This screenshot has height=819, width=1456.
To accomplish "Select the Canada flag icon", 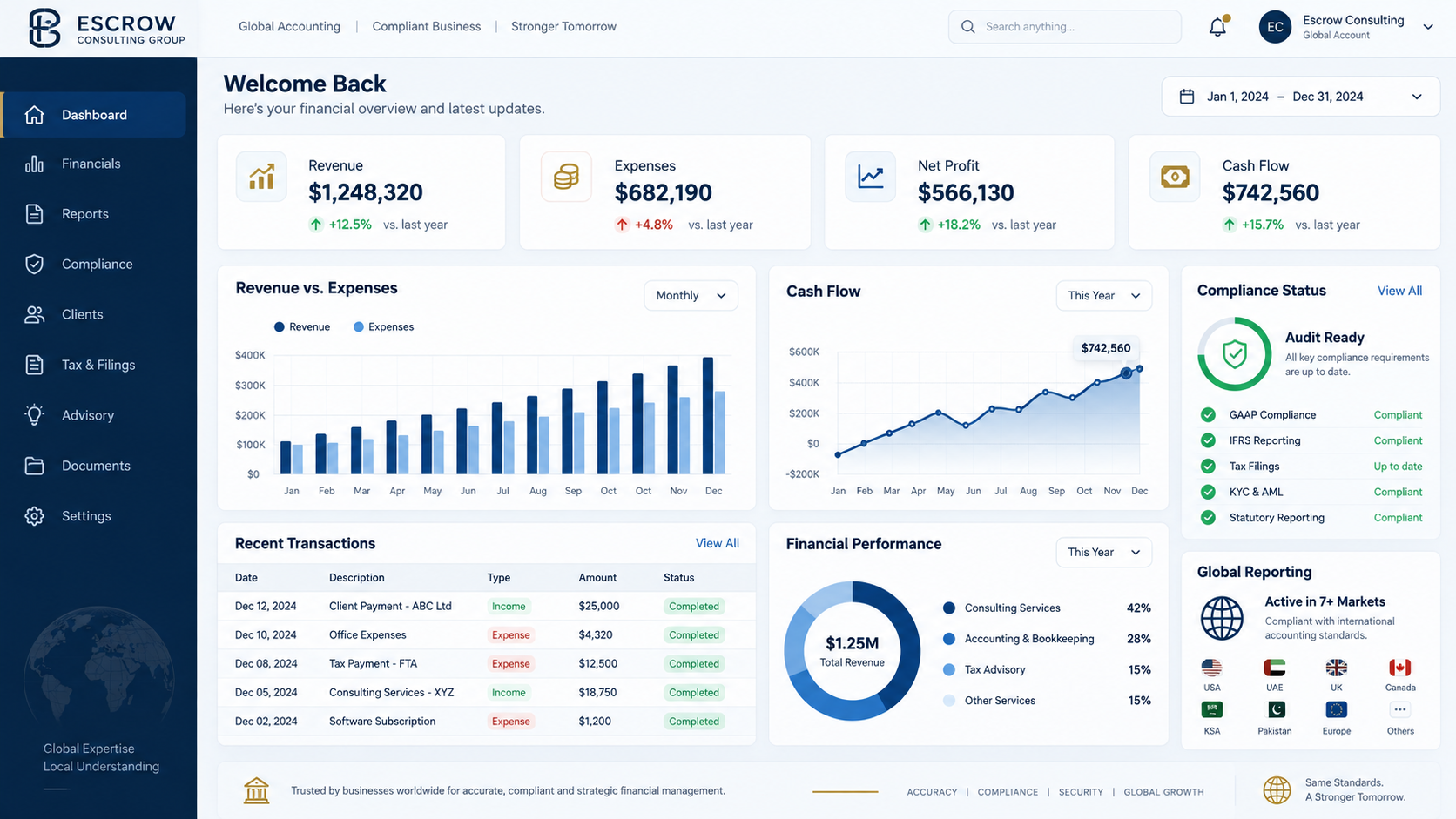I will coord(1399,668).
